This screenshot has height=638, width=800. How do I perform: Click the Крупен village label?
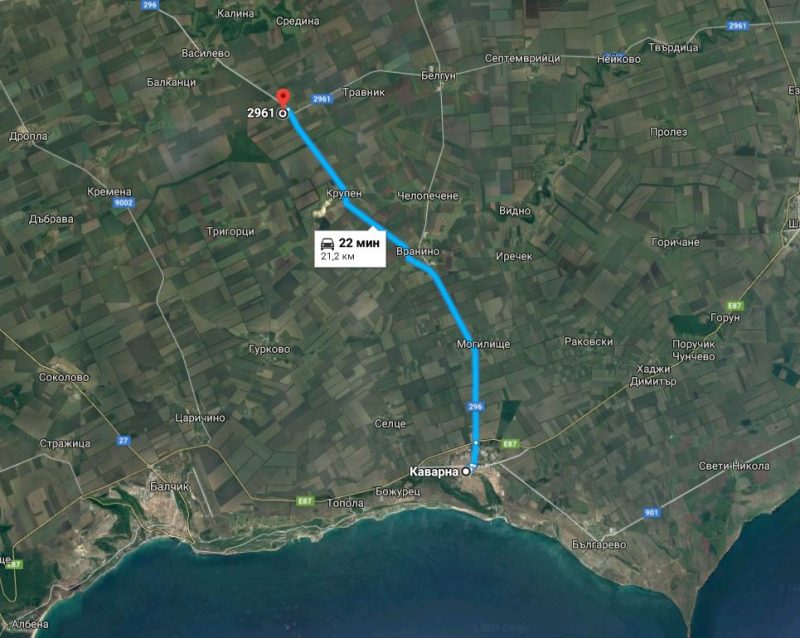[344, 193]
